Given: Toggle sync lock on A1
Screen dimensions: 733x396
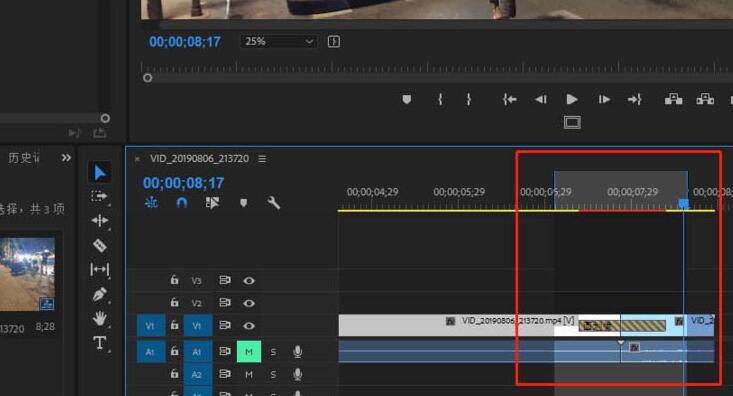Looking at the screenshot, I should (225, 351).
